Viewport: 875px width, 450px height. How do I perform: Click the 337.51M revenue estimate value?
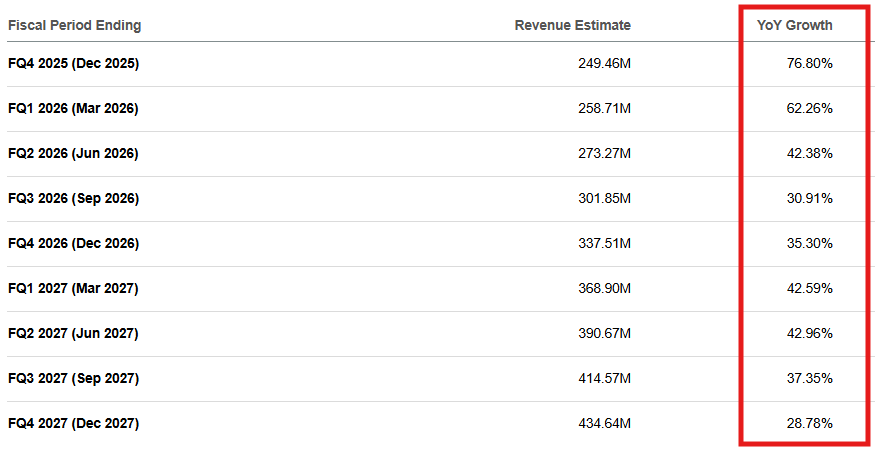604,244
